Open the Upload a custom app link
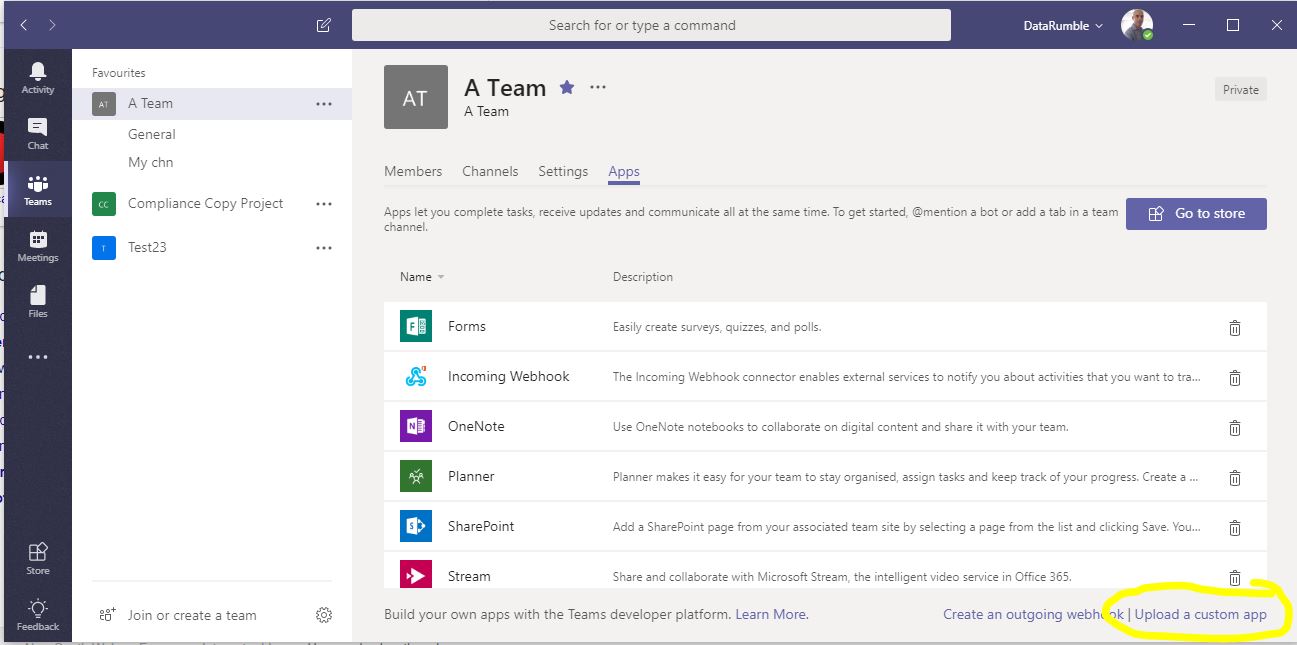The height and width of the screenshot is (645, 1297). pos(1202,614)
